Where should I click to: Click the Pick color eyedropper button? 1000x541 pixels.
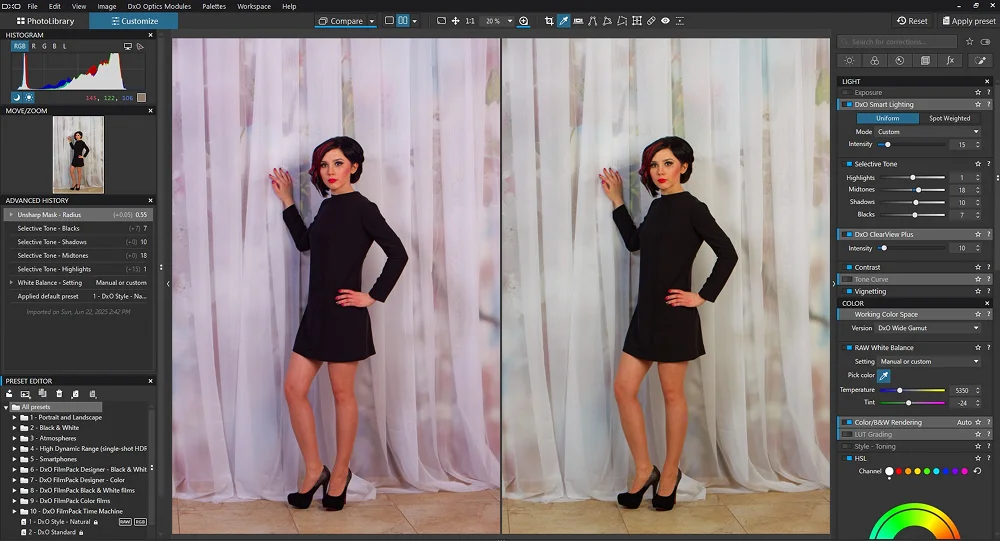click(x=884, y=376)
